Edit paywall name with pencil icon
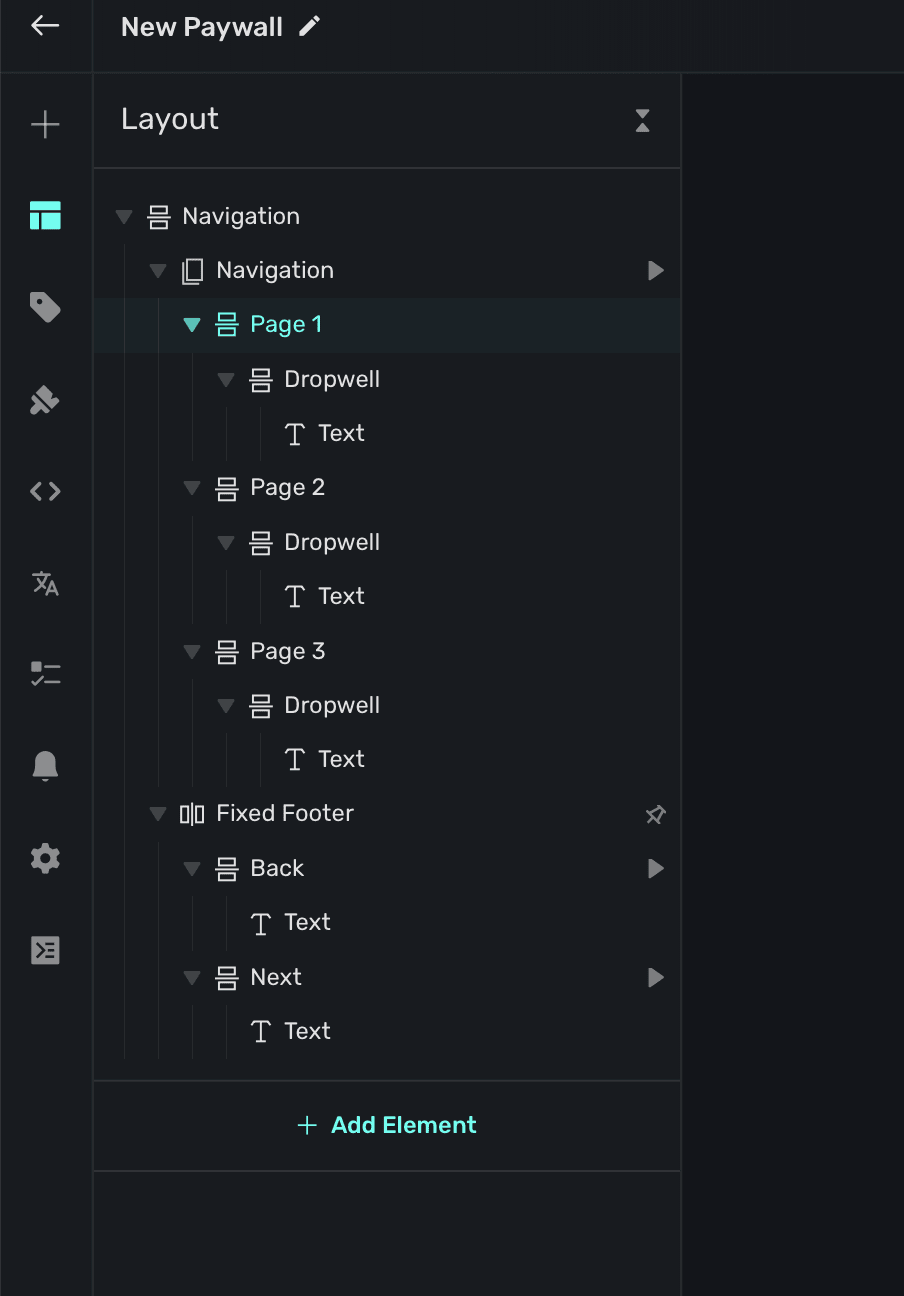904x1296 pixels. point(310,27)
